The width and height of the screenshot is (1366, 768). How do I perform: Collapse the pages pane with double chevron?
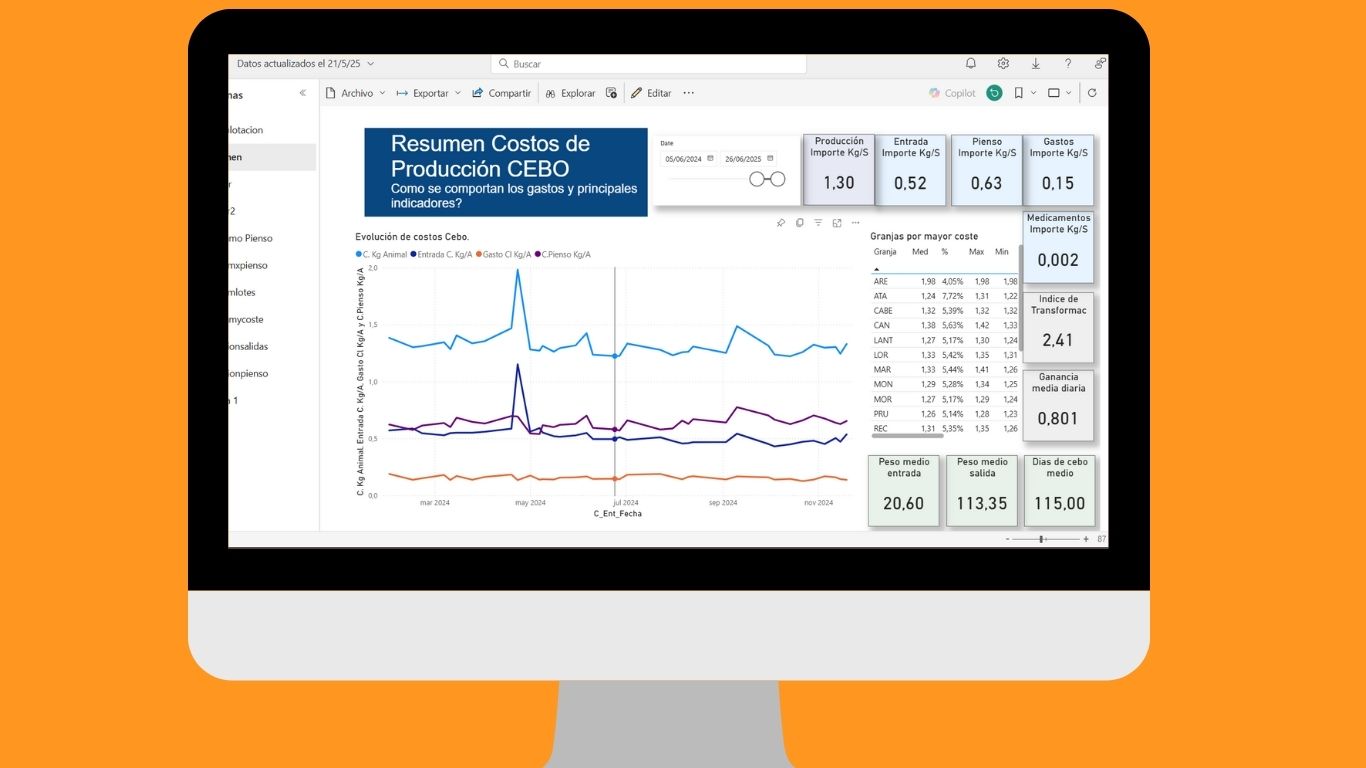(303, 93)
